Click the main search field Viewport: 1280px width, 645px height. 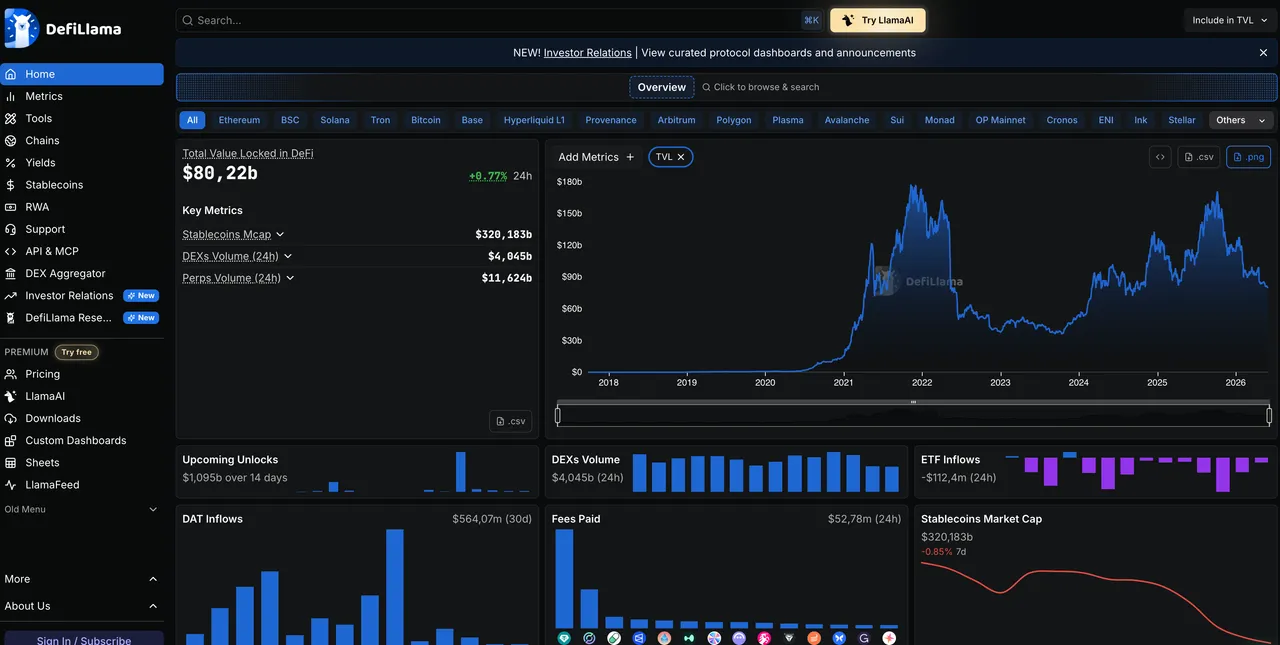click(x=500, y=20)
